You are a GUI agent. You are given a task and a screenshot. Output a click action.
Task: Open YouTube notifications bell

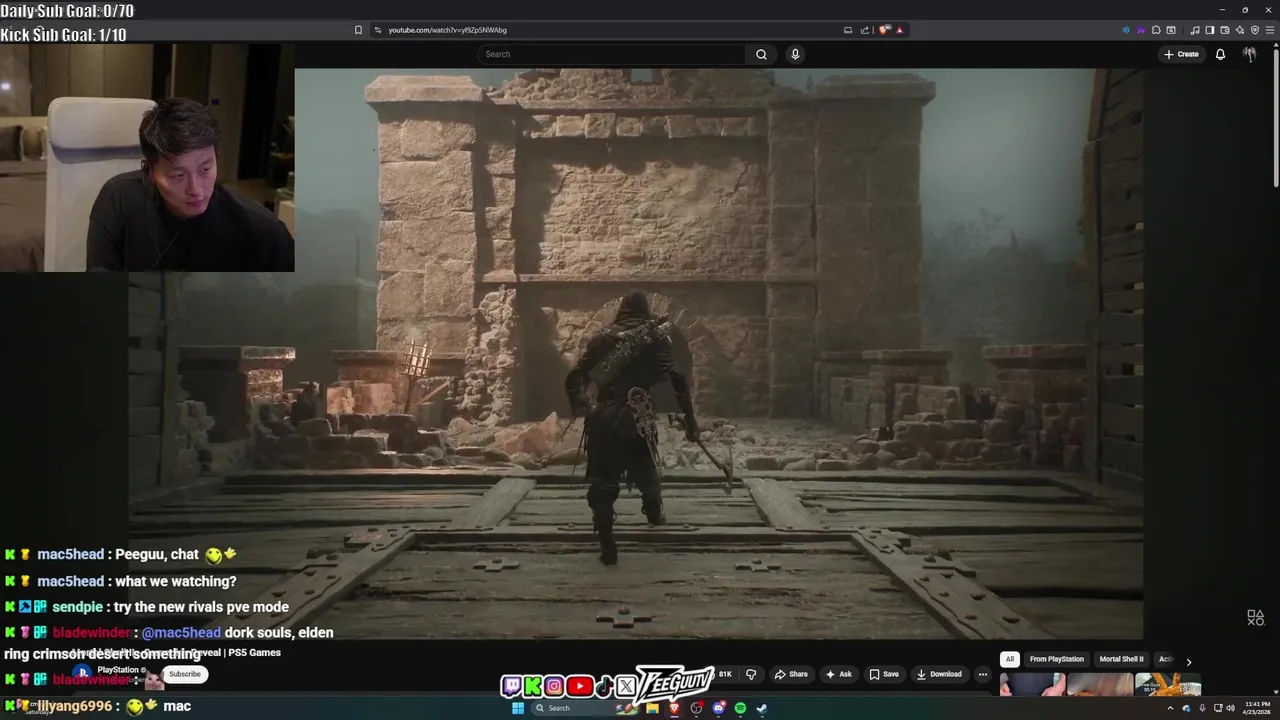(x=1220, y=54)
